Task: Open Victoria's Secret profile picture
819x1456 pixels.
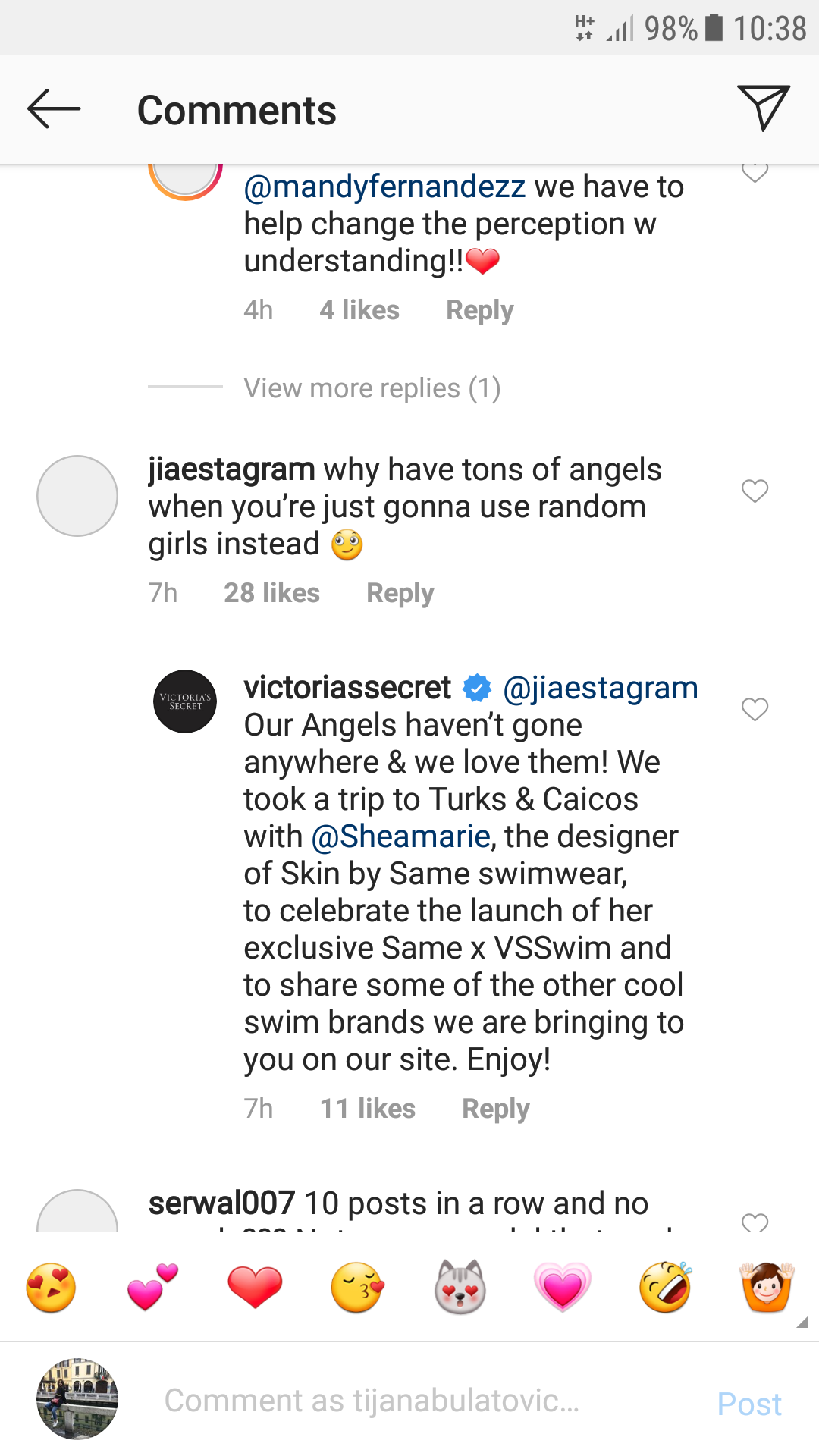Action: [185, 701]
